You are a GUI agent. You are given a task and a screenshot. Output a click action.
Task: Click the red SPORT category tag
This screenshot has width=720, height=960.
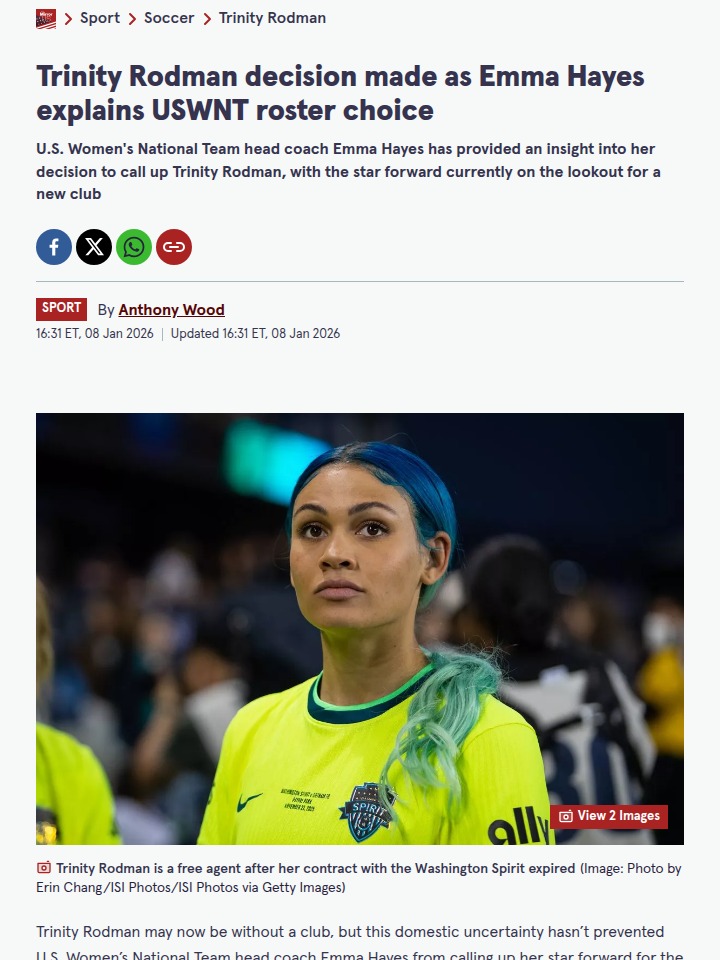pos(61,309)
